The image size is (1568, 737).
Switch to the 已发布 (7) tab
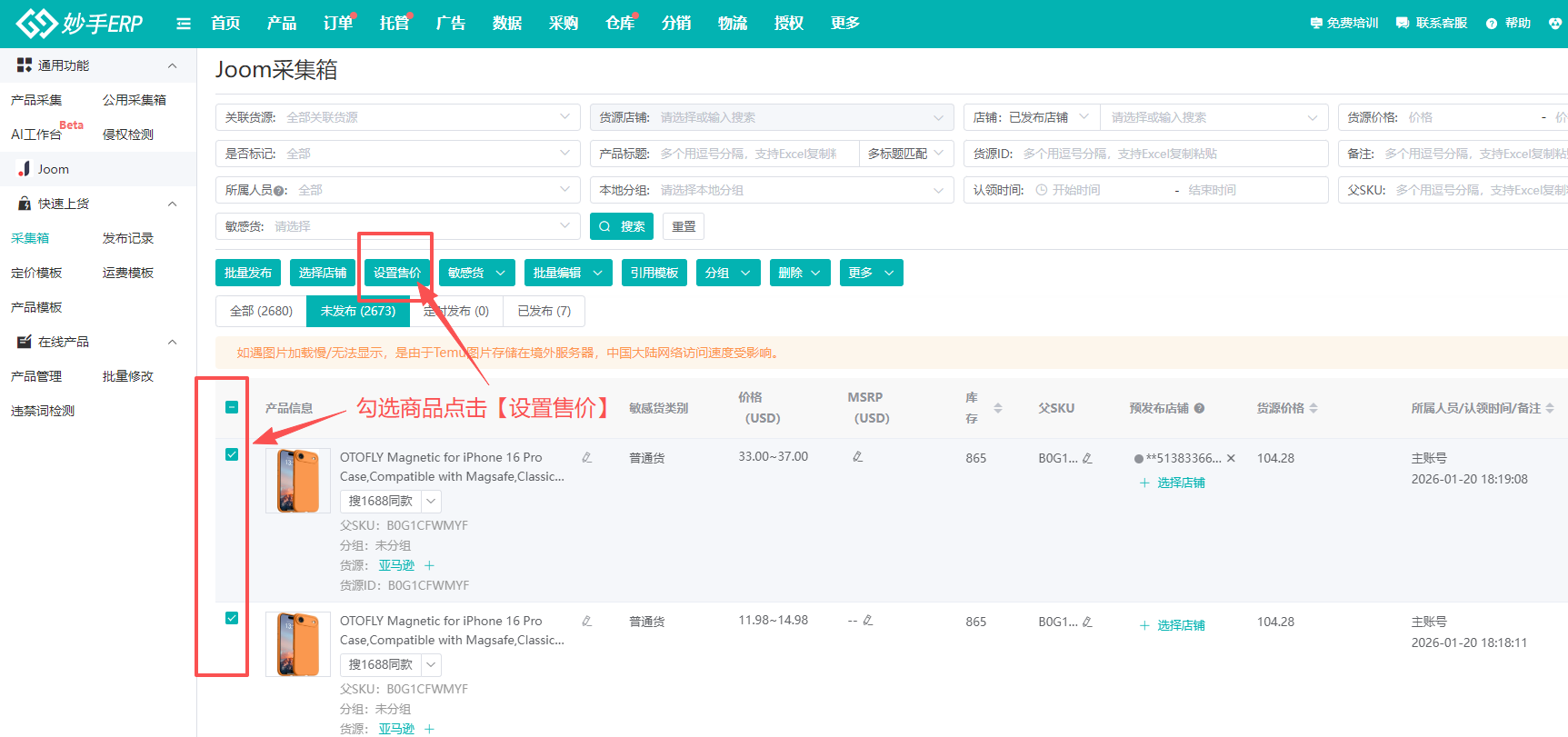(544, 311)
